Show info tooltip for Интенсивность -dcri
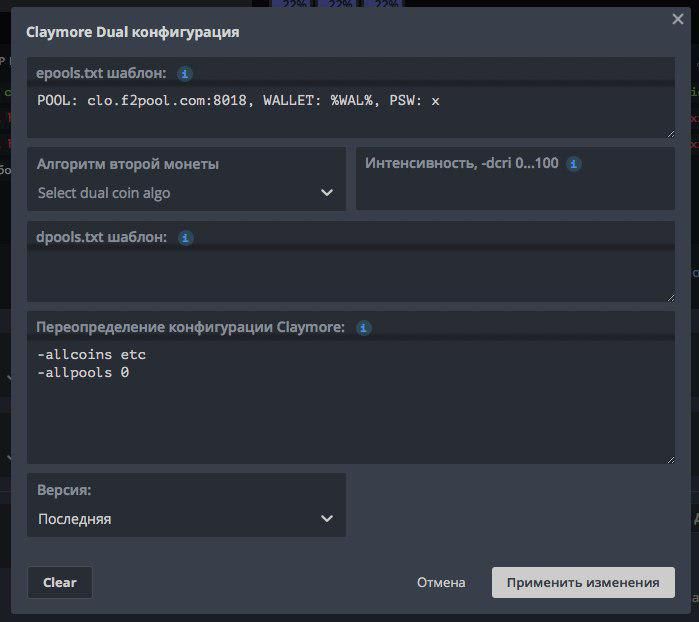 pos(574,164)
